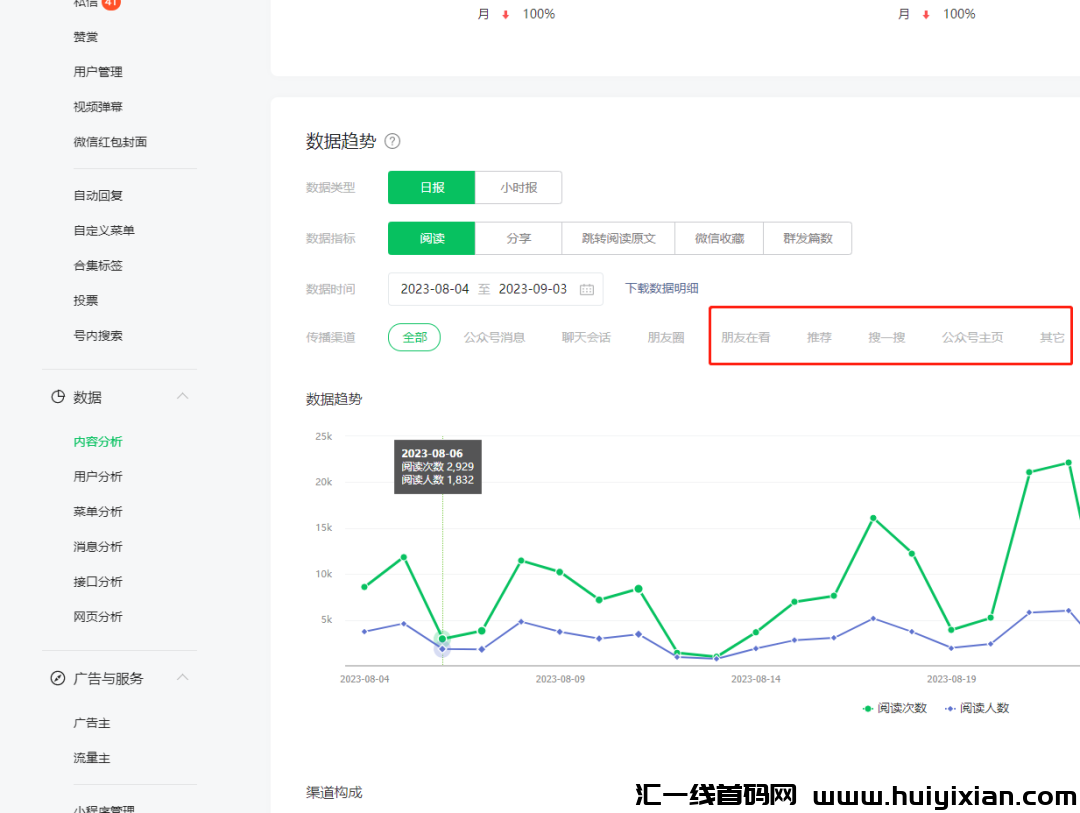Collapse the 数据 sidebar section
The width and height of the screenshot is (1080, 813).
pyautogui.click(x=182, y=397)
